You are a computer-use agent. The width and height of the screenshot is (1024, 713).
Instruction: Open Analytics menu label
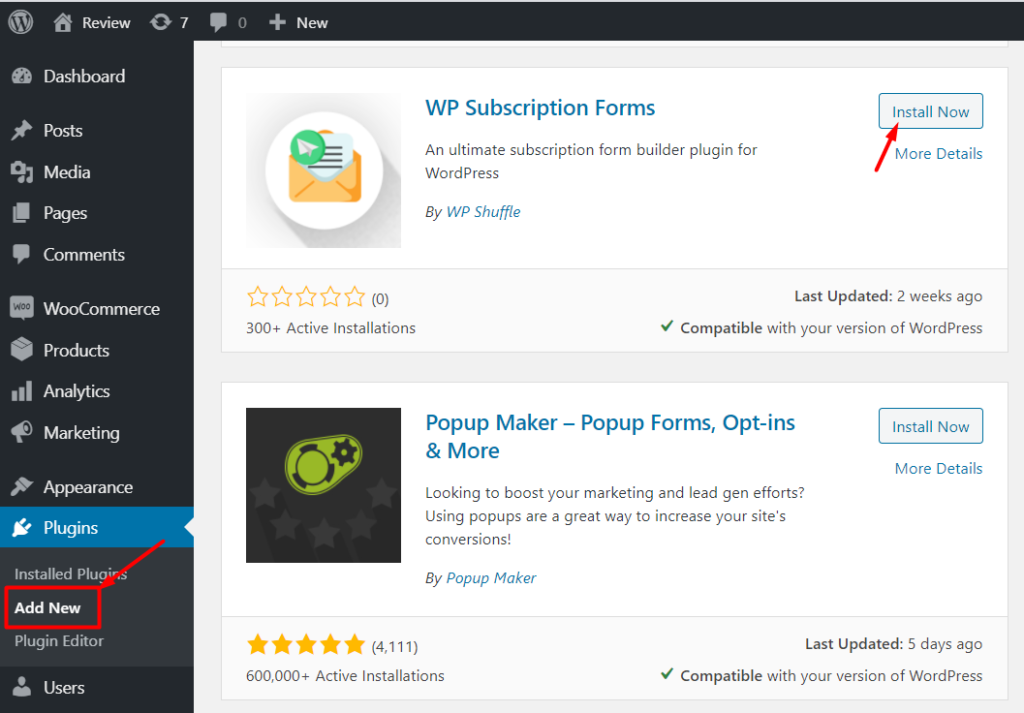[x=76, y=391]
